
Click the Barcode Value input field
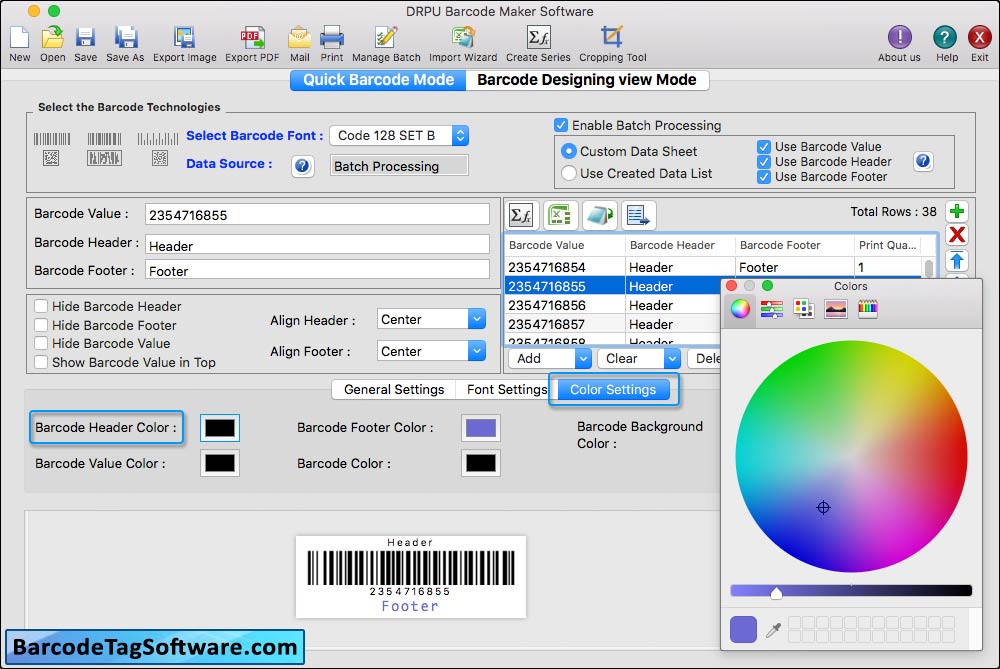[317, 214]
